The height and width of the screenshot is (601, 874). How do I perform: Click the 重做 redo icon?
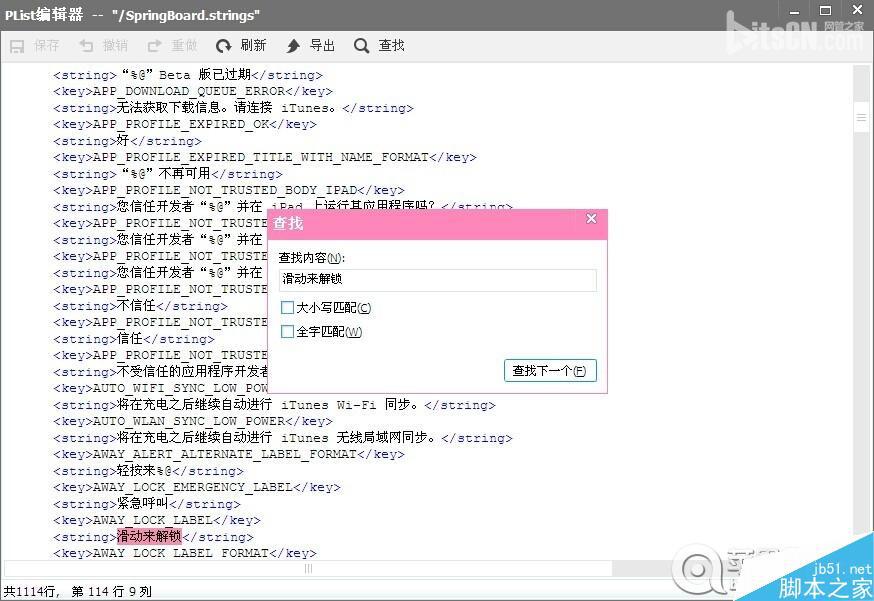(x=154, y=46)
